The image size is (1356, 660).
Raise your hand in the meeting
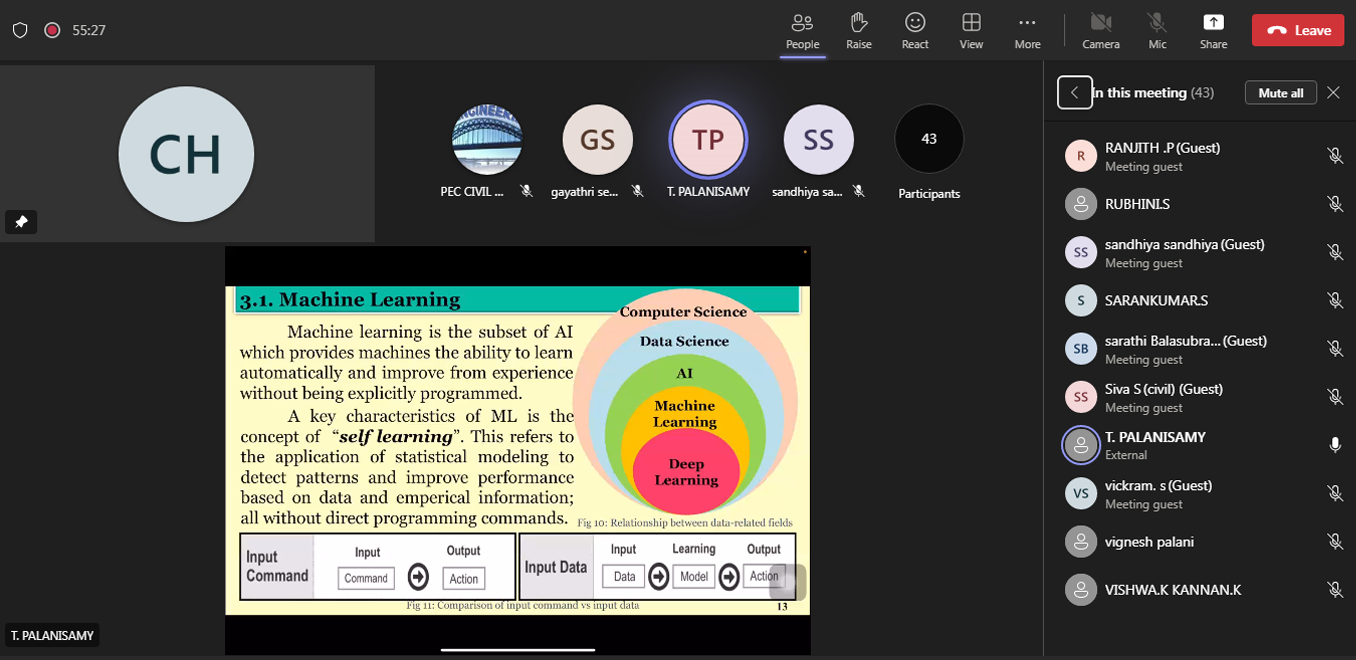(x=858, y=30)
